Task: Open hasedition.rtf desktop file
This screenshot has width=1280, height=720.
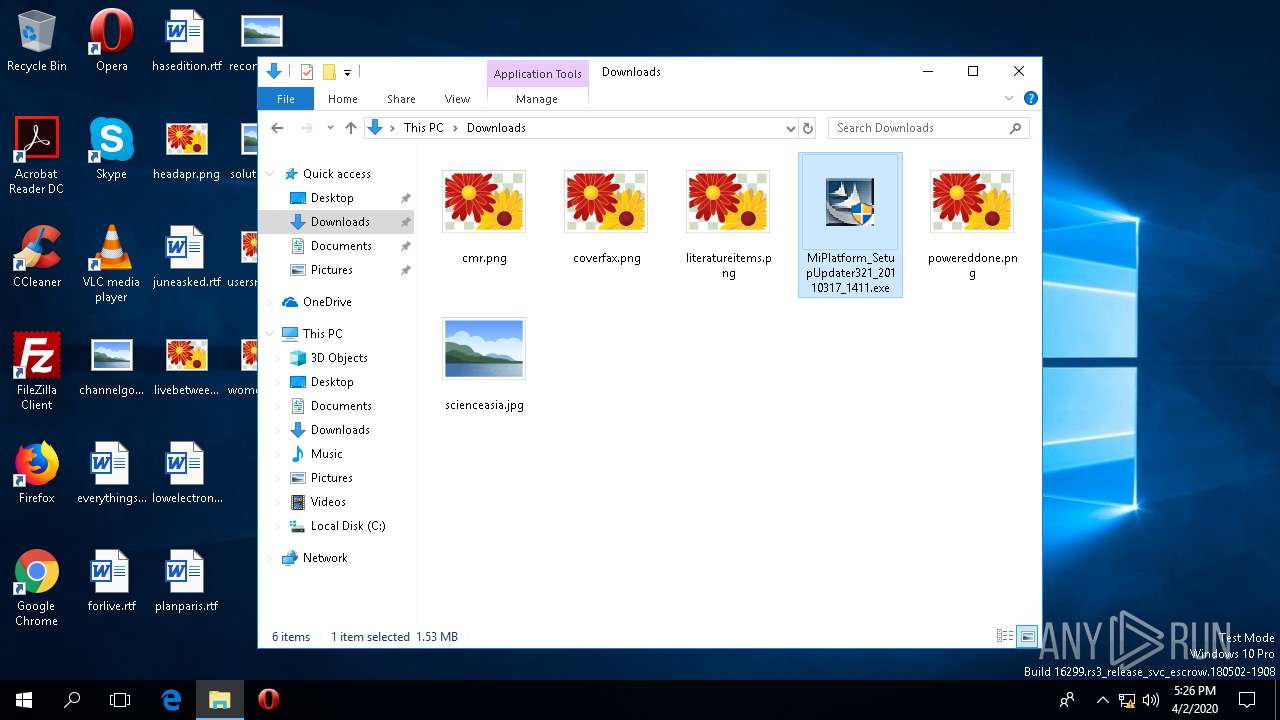Action: pyautogui.click(x=186, y=41)
